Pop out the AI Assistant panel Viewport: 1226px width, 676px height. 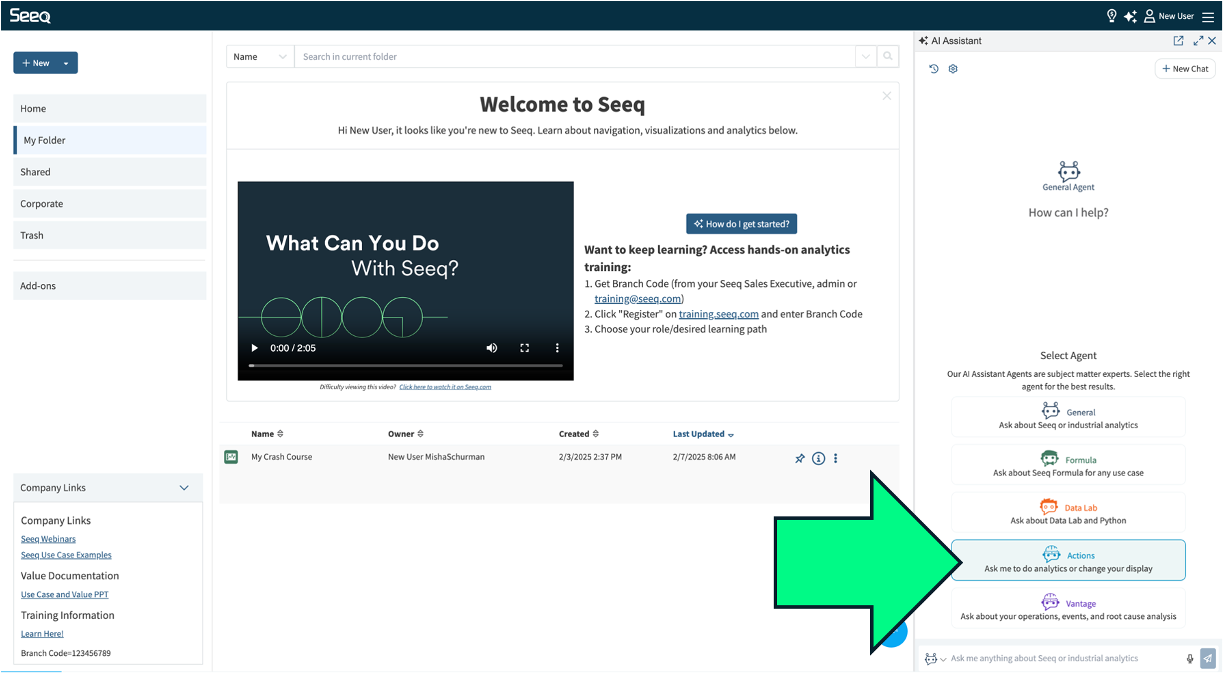coord(1178,41)
